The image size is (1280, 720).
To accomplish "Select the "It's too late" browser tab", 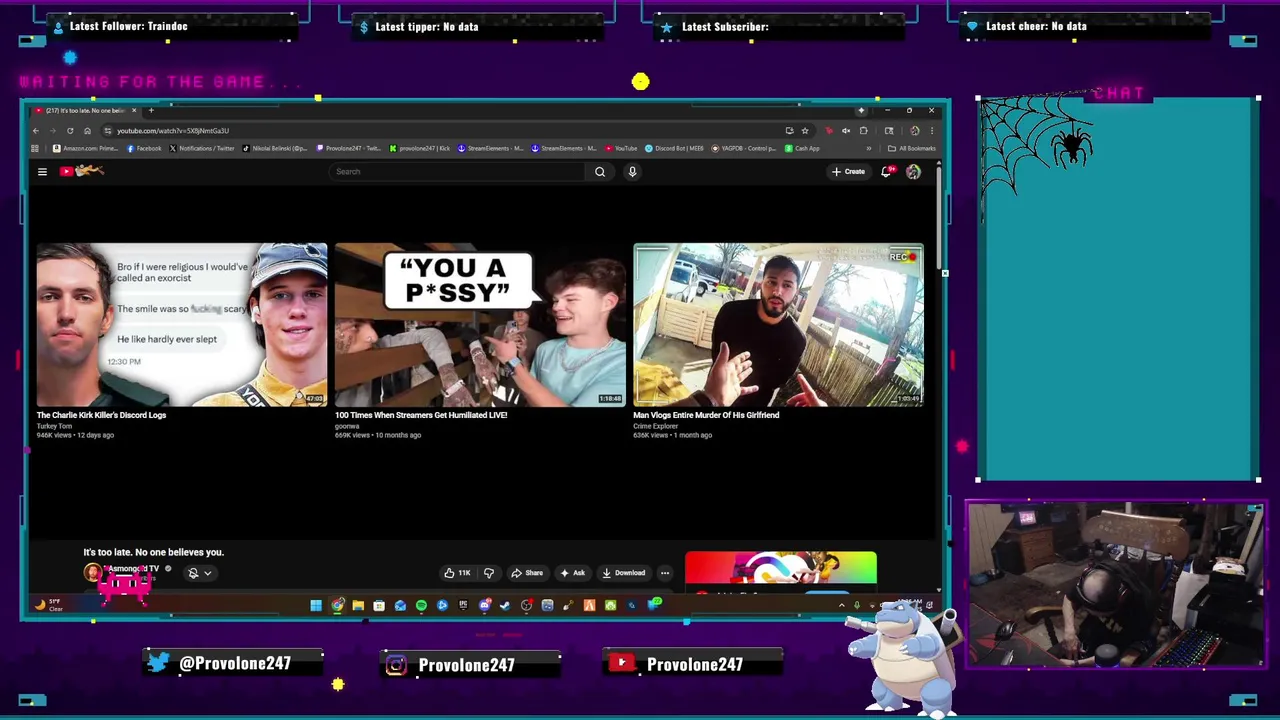I will pos(84,110).
